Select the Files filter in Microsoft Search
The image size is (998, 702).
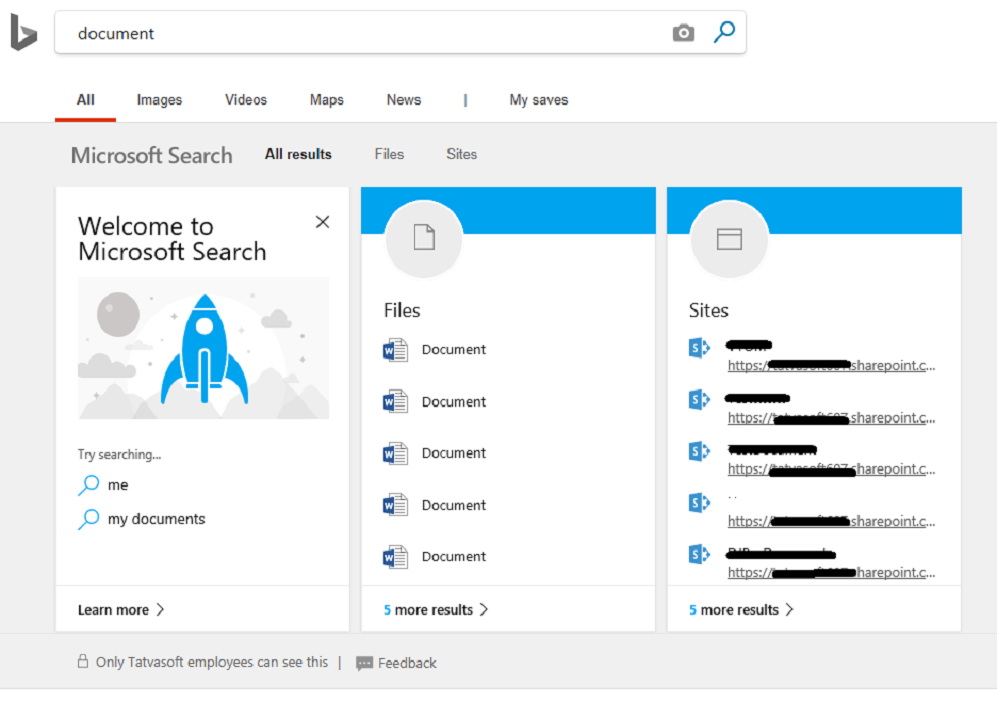pyautogui.click(x=389, y=154)
